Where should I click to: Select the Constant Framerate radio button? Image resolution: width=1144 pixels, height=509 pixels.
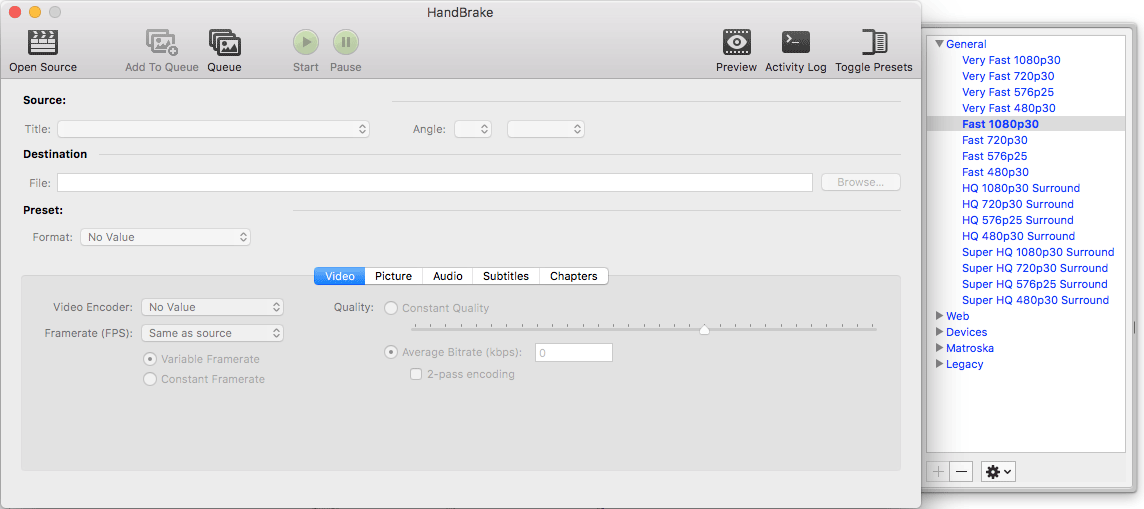click(x=150, y=379)
